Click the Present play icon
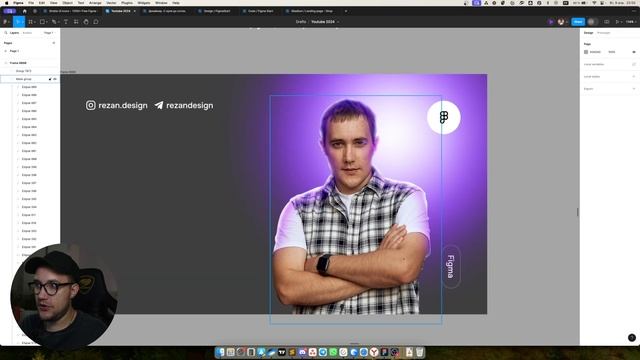The height and width of the screenshot is (360, 640). pyautogui.click(x=617, y=22)
